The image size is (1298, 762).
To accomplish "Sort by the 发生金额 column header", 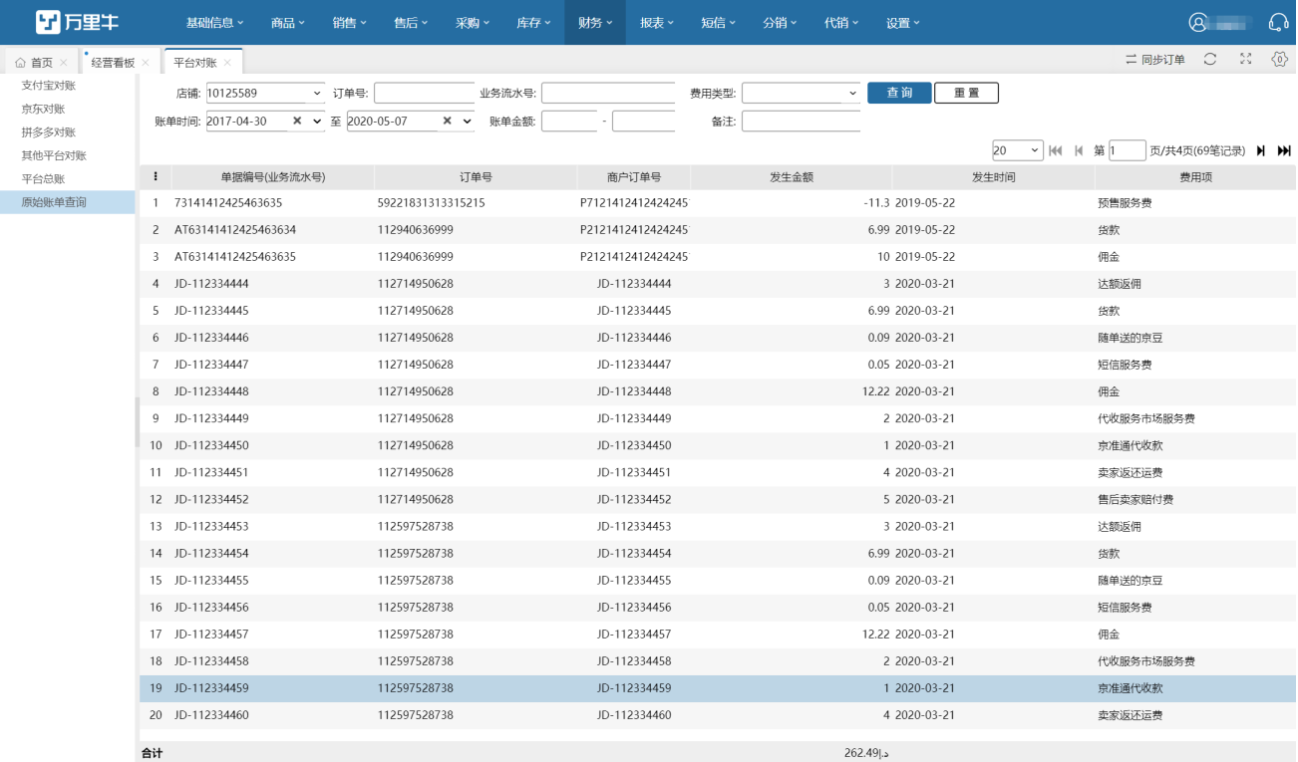I will tap(791, 177).
